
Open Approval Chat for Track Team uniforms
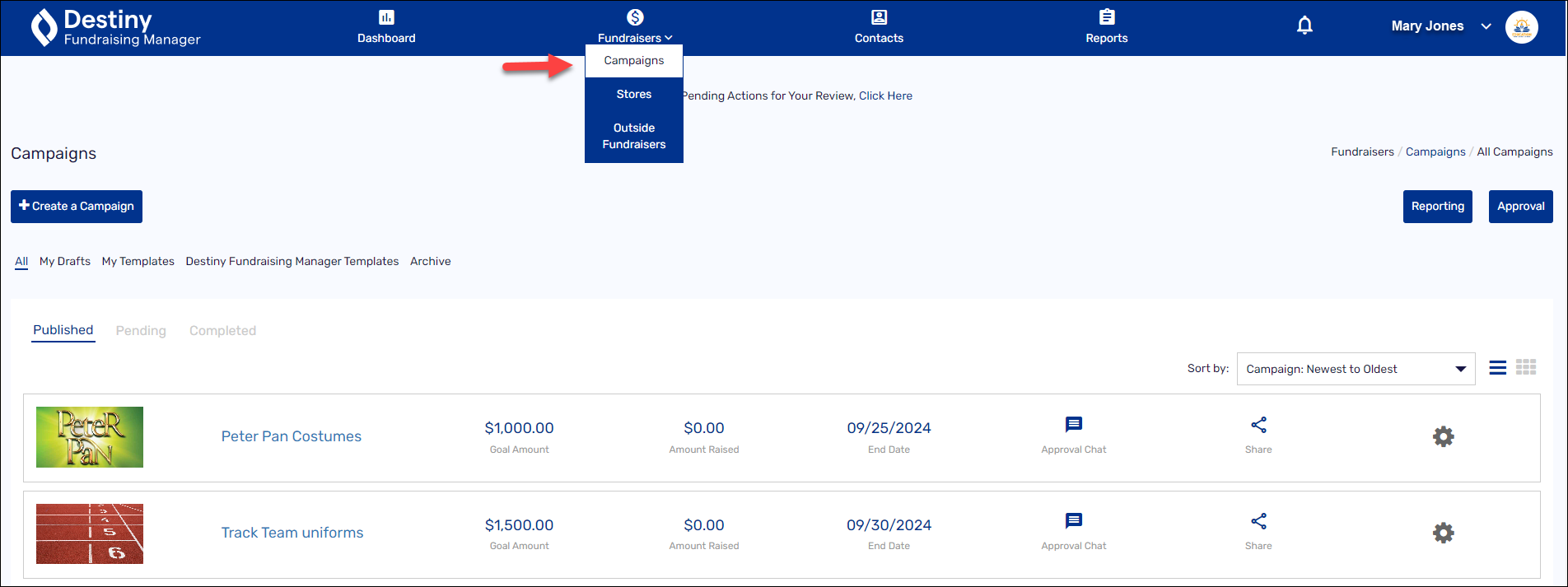tap(1073, 521)
